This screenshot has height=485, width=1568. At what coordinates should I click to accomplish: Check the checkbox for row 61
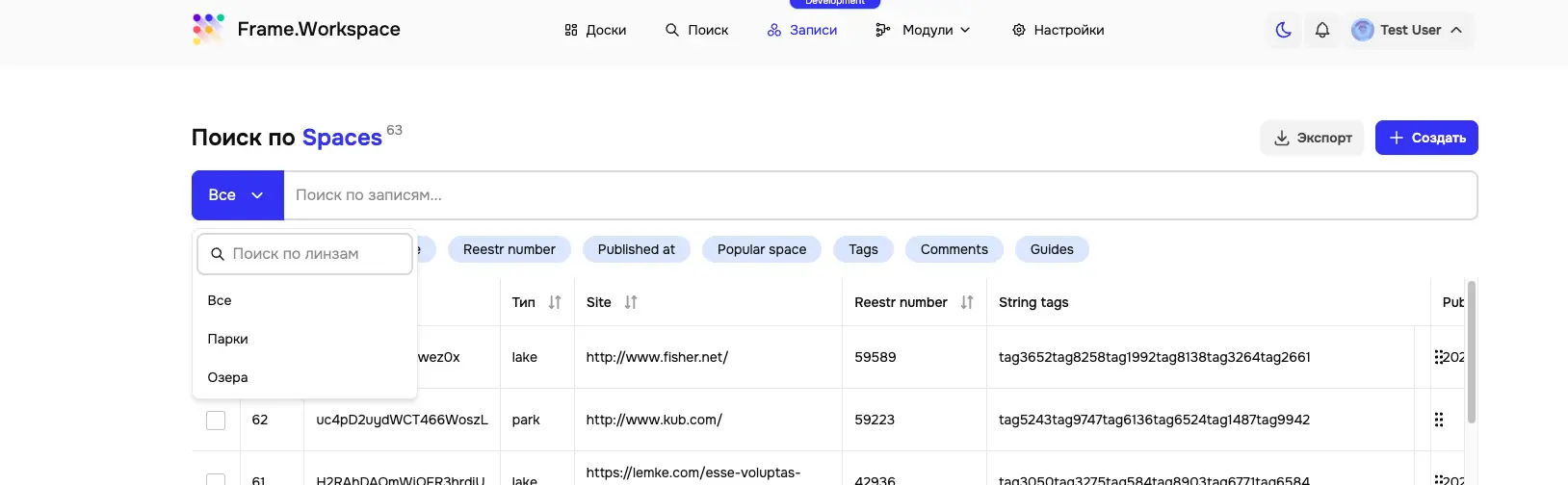216,479
